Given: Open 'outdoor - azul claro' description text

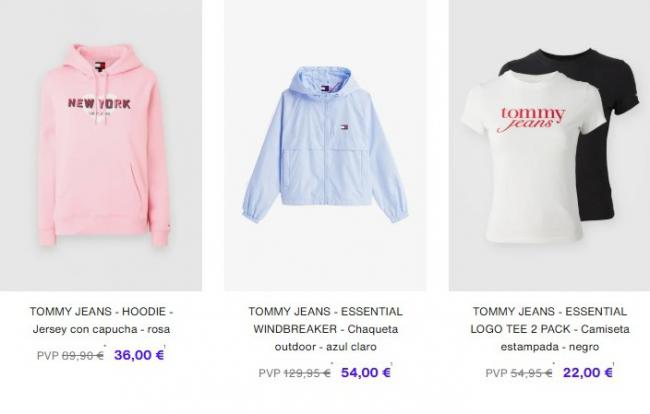Looking at the screenshot, I should click(x=325, y=346).
